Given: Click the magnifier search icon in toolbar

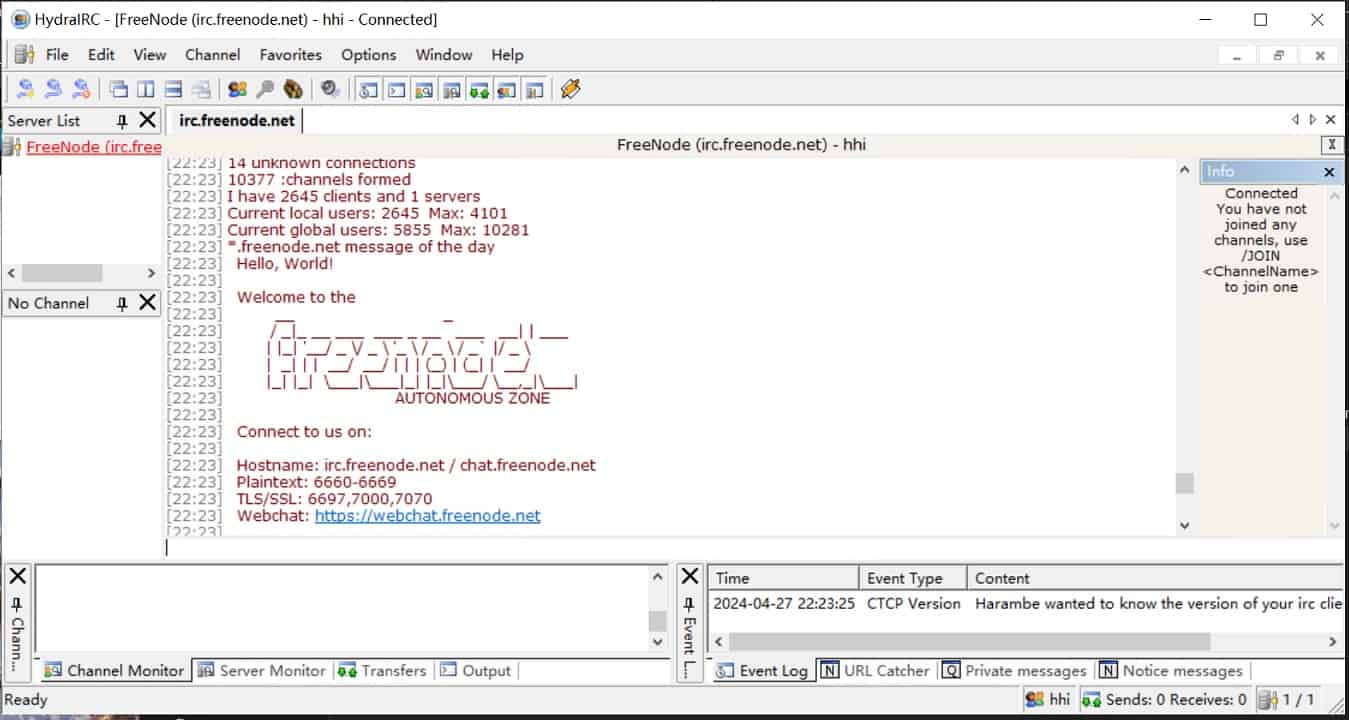Looking at the screenshot, I should pos(265,90).
